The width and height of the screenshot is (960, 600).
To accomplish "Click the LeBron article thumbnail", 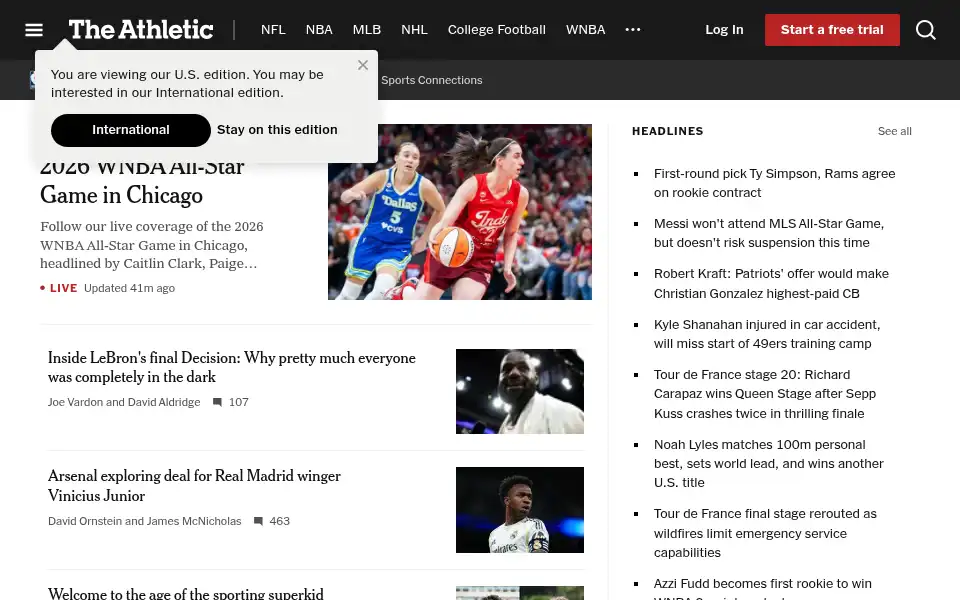I will [x=520, y=391].
